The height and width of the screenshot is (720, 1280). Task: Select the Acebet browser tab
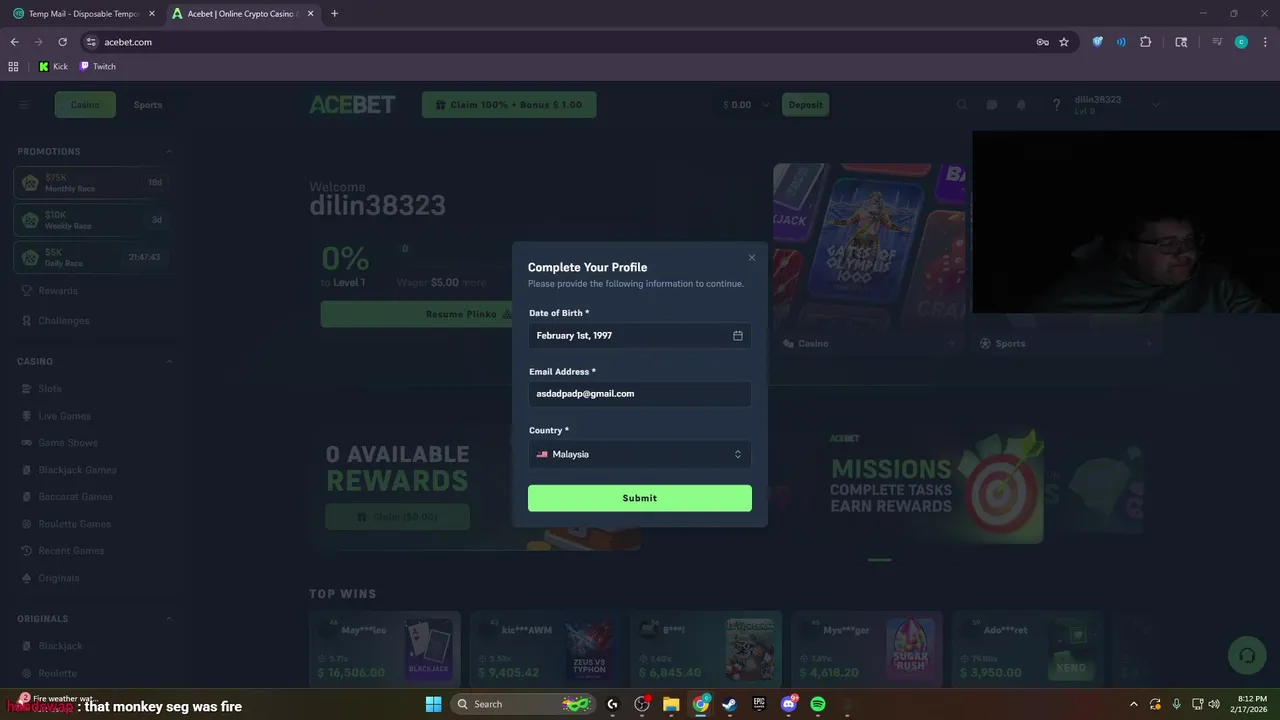pos(243,14)
